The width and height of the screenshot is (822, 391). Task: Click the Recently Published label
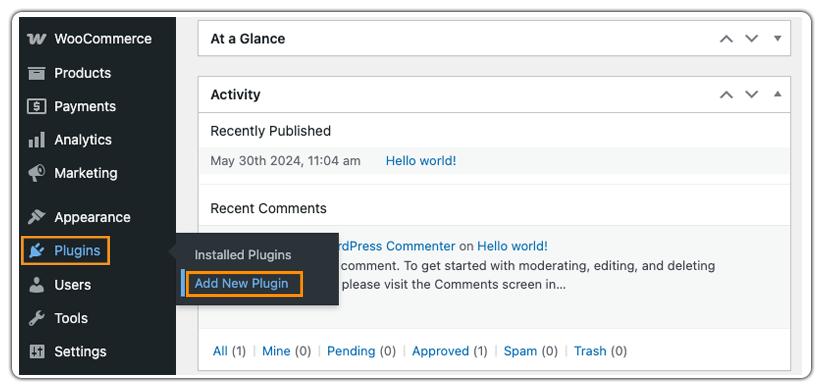pos(271,131)
